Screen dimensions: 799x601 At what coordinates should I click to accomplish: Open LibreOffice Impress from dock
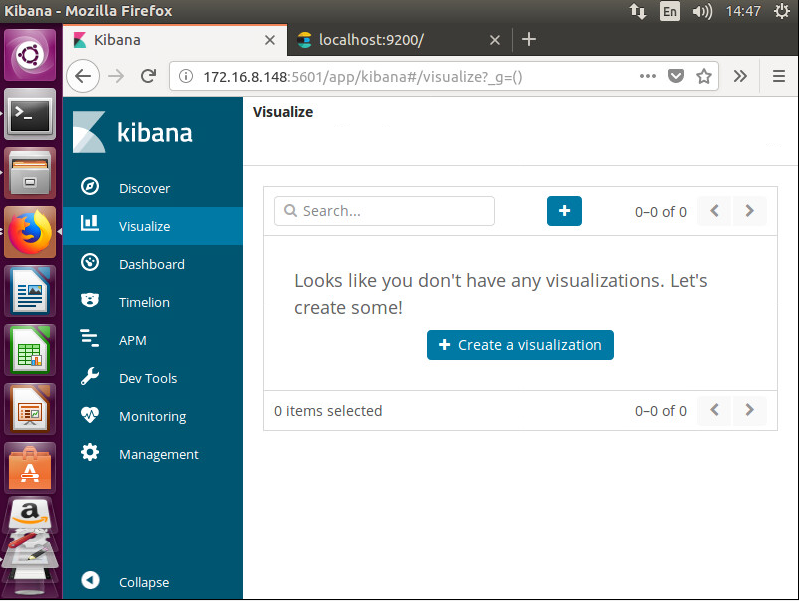coord(30,409)
